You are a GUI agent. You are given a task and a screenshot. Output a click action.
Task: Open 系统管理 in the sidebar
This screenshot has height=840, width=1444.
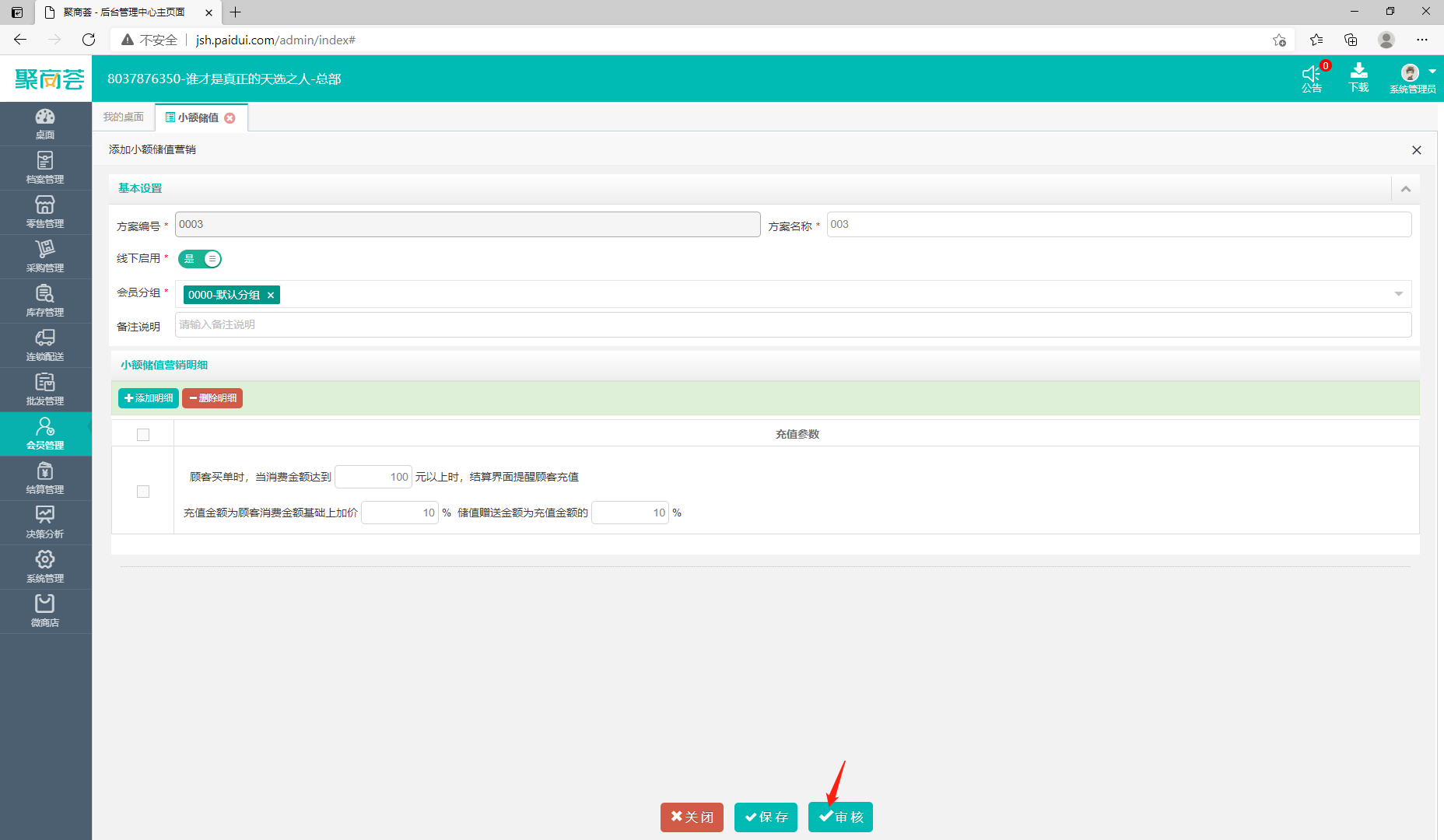[x=45, y=567]
